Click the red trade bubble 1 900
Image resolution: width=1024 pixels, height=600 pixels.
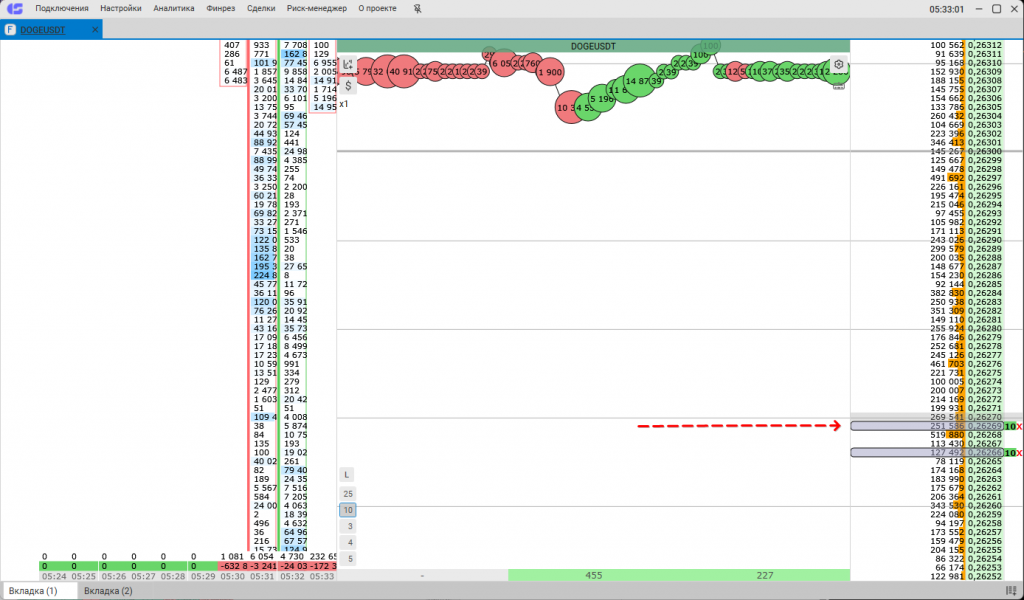click(550, 72)
